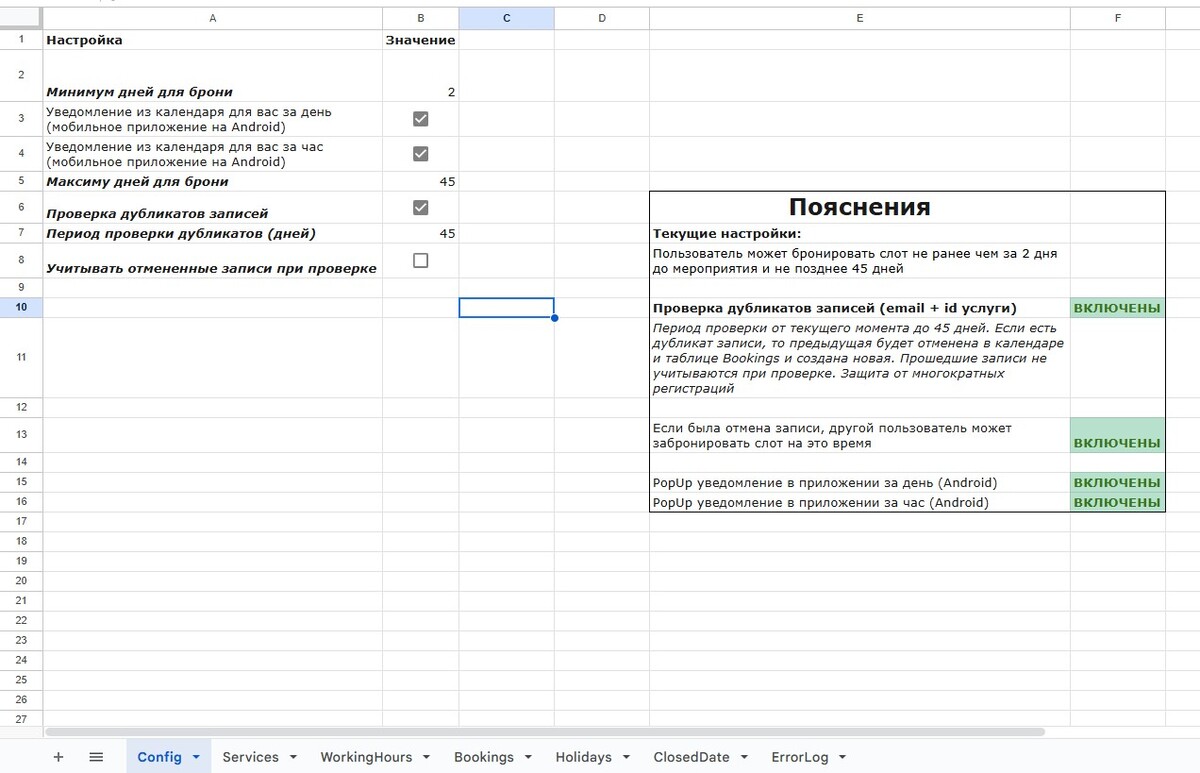The height and width of the screenshot is (773, 1200).
Task: Select the row 10 header
Action: tap(21, 308)
